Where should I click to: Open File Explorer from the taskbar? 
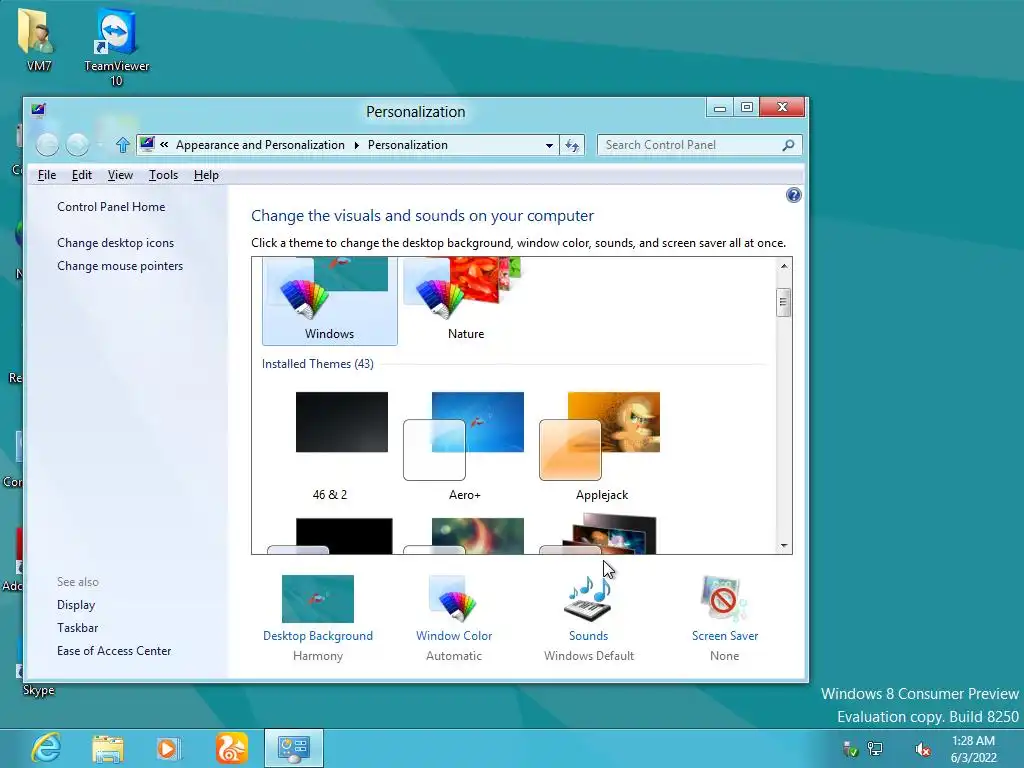[108, 748]
